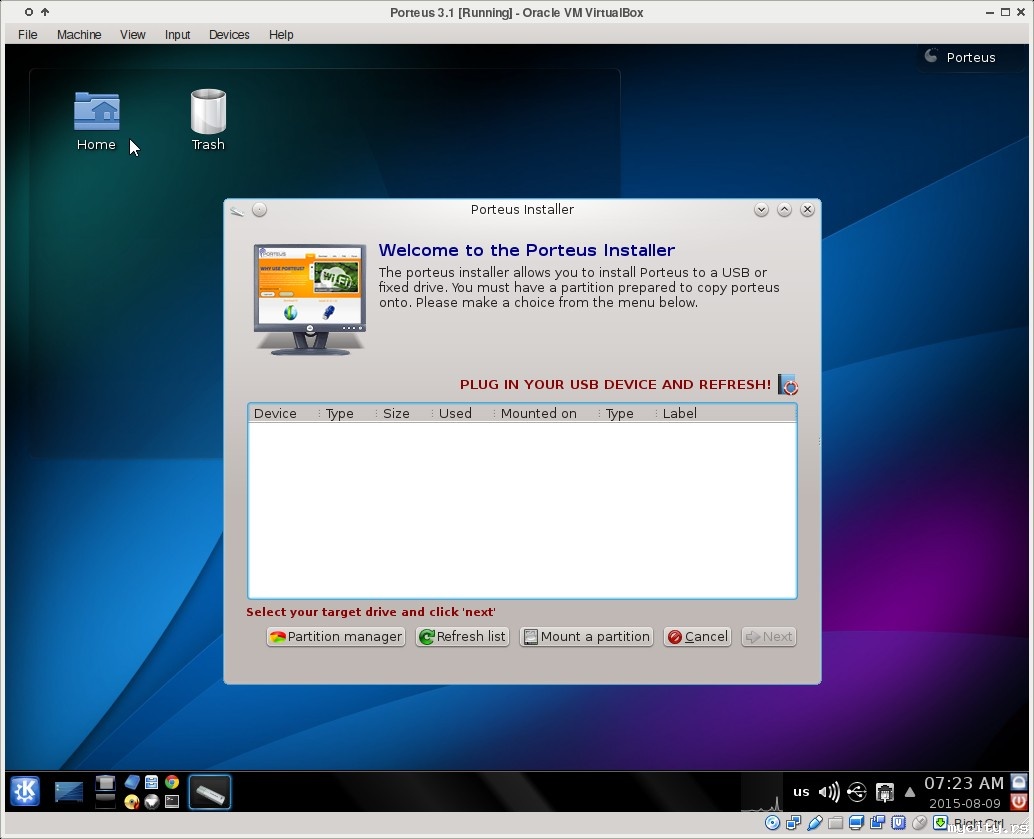Click the grayed-out Next button

pos(769,637)
